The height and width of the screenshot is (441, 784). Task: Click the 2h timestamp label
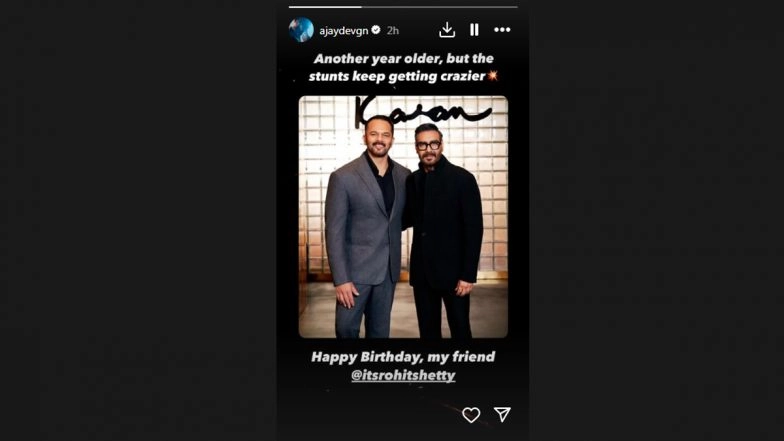392,30
